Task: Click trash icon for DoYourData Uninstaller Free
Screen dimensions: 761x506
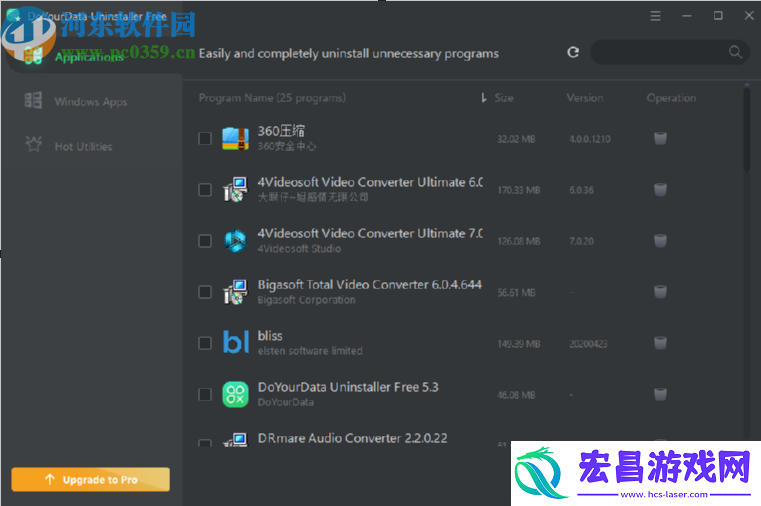Action: coord(660,394)
